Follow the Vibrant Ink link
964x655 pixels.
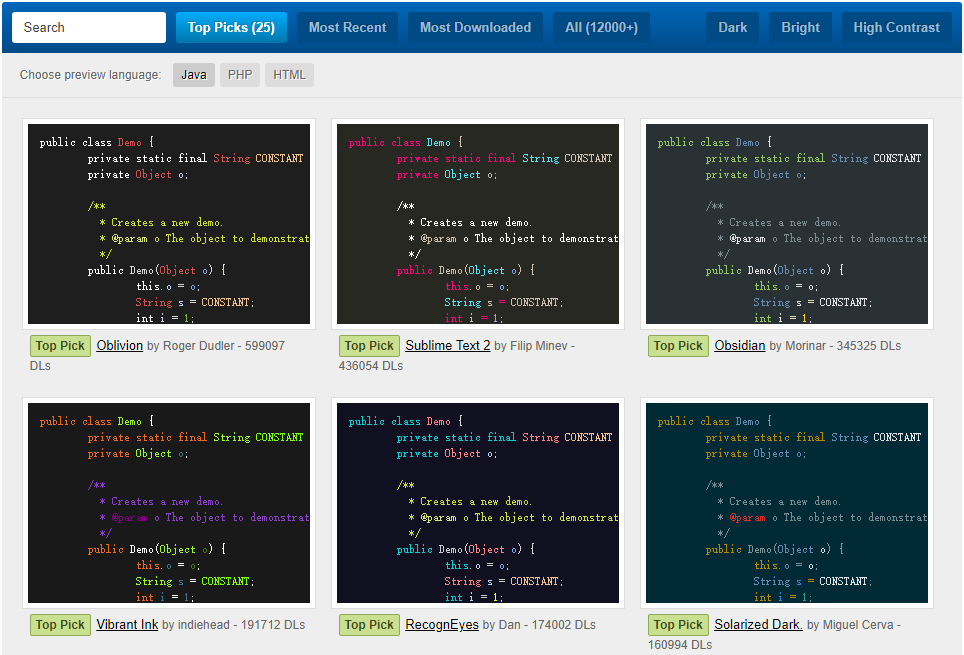click(x=127, y=625)
